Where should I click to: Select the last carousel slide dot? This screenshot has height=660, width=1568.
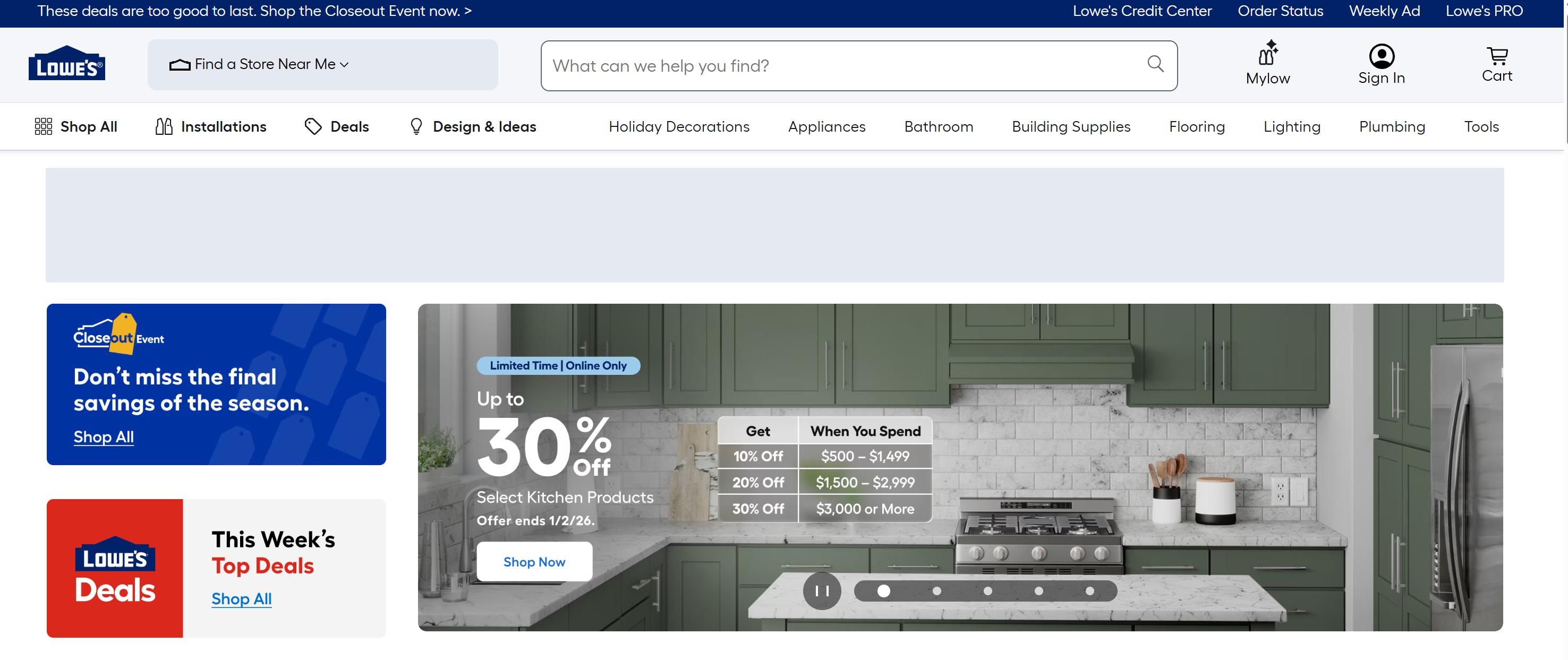point(1089,592)
